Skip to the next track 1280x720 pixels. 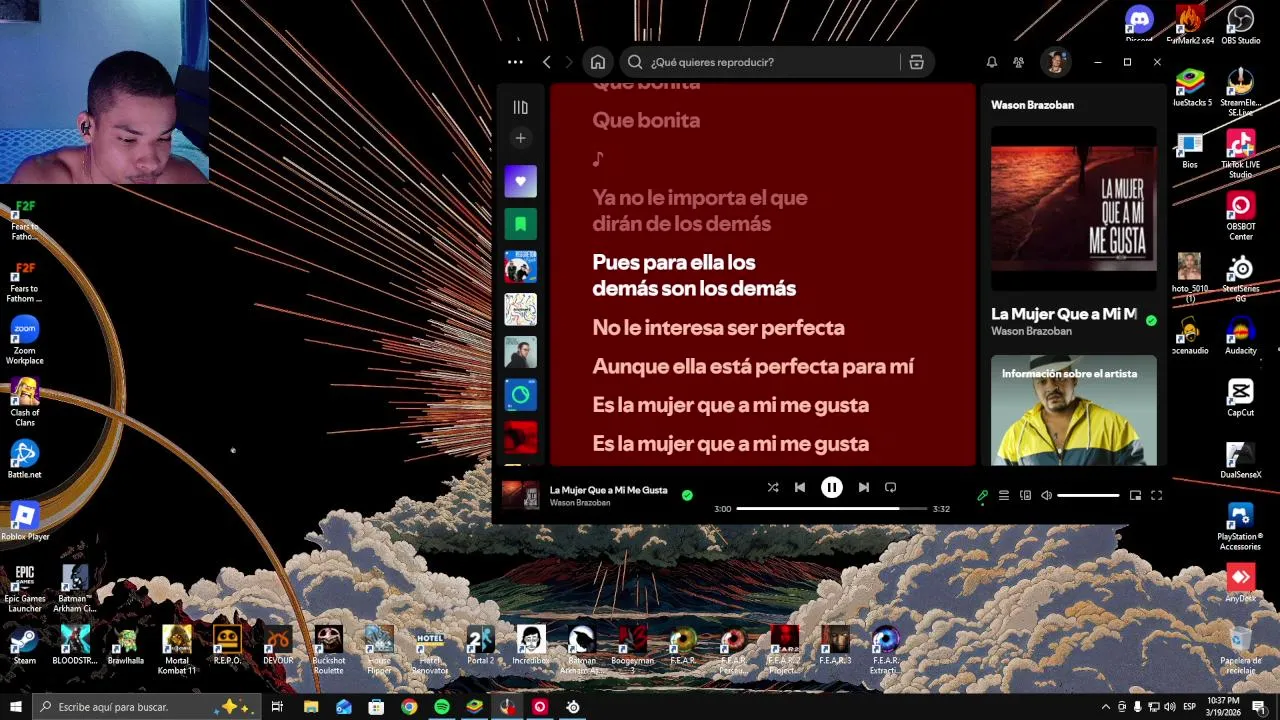[863, 487]
